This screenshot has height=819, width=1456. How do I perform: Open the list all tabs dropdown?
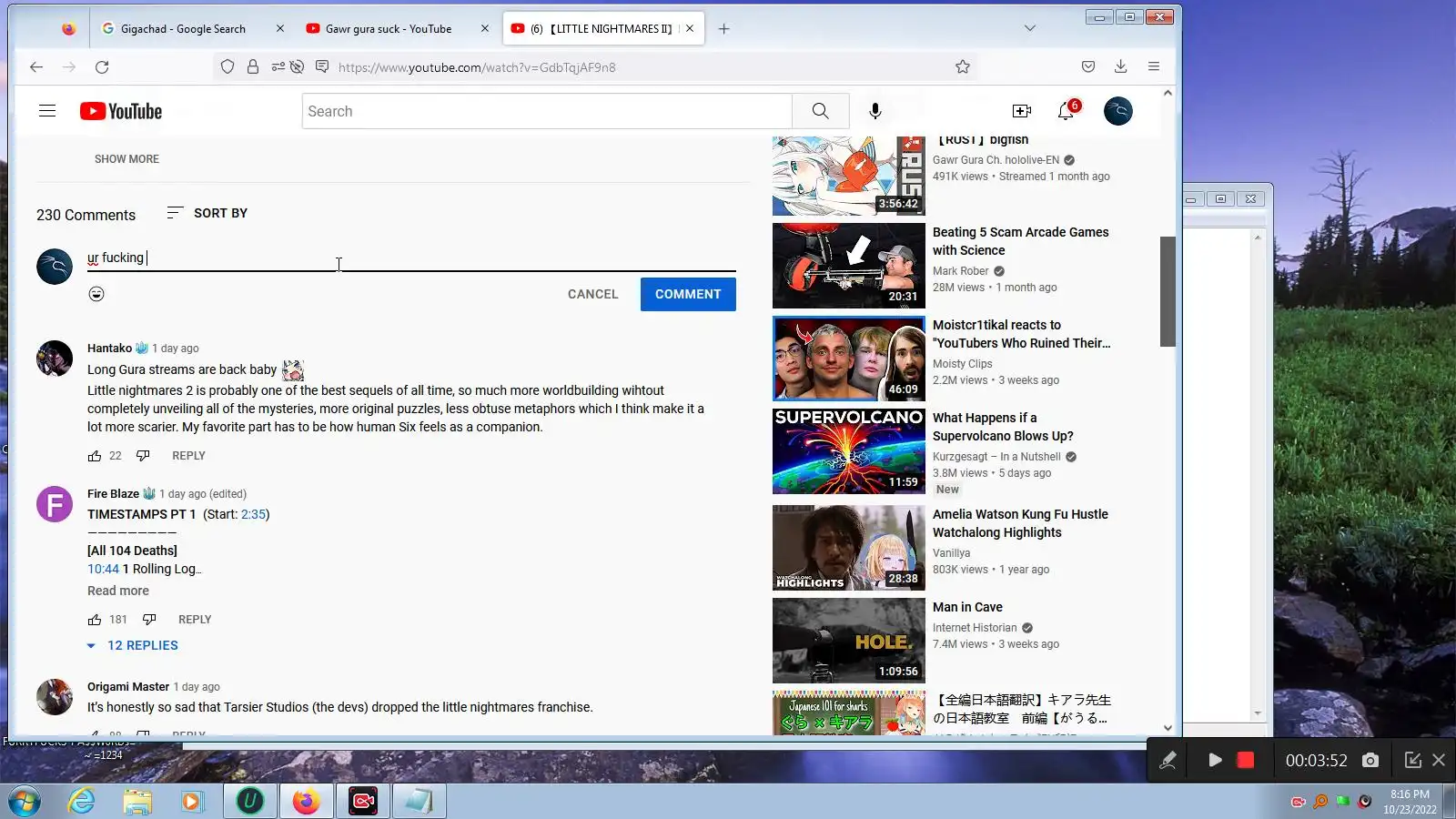(x=1029, y=28)
